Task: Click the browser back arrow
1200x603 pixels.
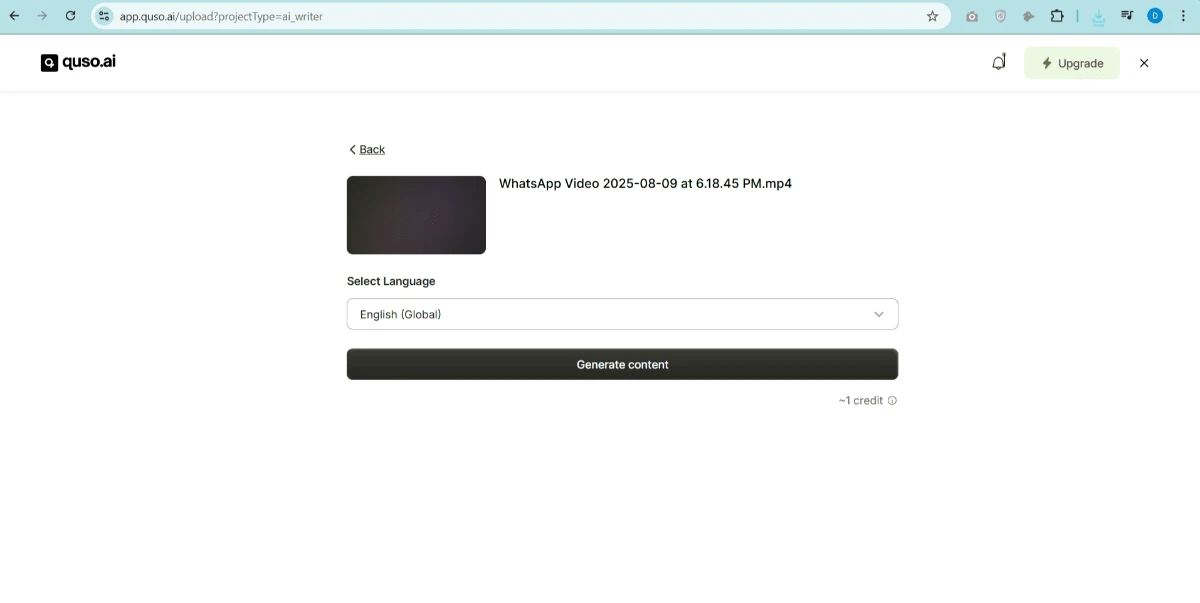Action: click(13, 16)
